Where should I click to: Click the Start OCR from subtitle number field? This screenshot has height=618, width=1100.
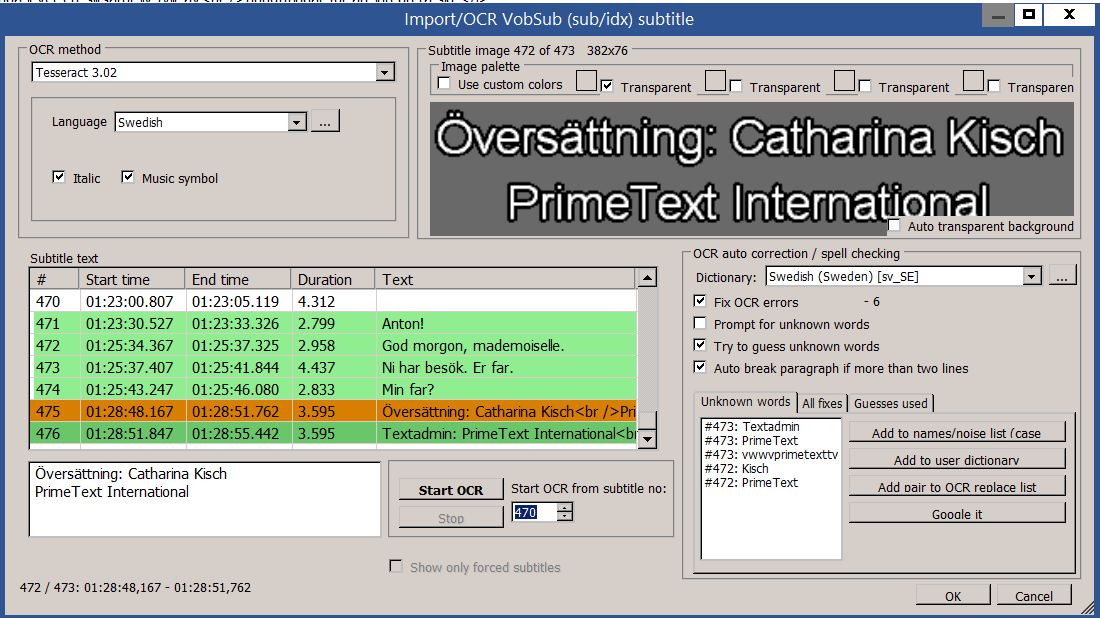pyautogui.click(x=535, y=512)
